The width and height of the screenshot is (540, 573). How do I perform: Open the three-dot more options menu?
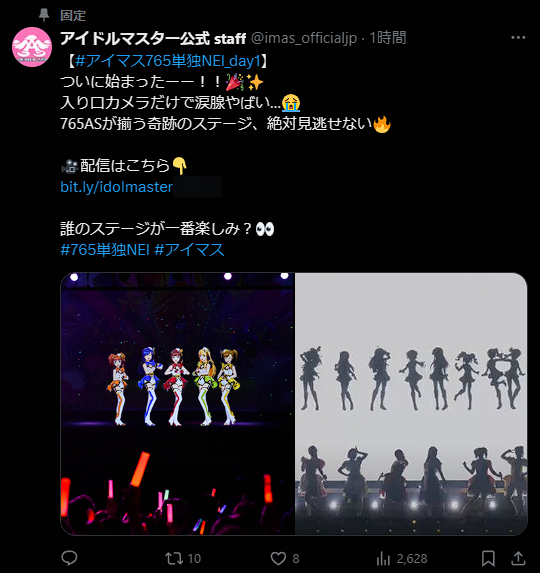(x=518, y=38)
